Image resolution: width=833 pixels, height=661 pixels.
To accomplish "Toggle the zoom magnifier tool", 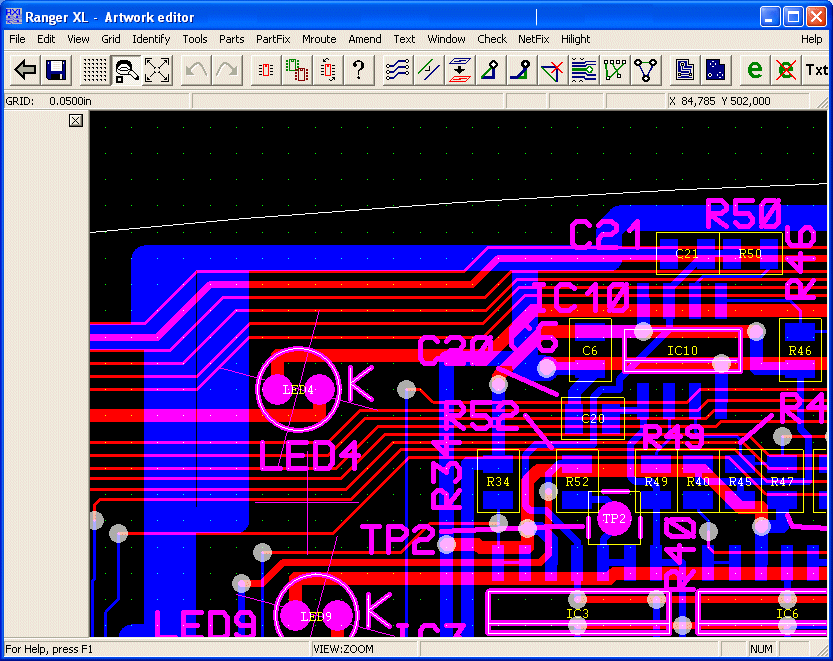I will pyautogui.click(x=126, y=70).
